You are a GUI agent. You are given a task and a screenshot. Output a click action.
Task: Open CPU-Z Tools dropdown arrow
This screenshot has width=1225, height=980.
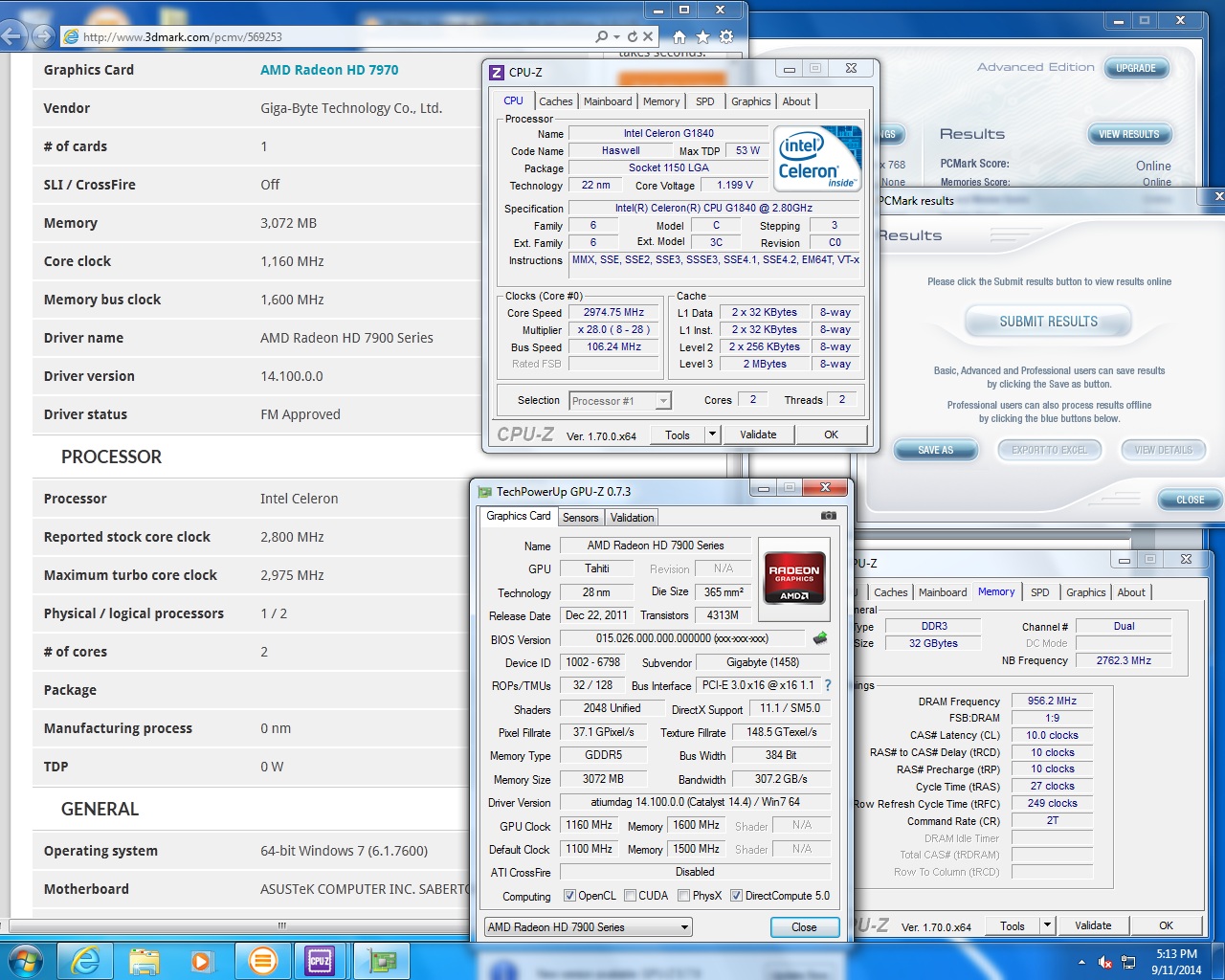(x=712, y=434)
